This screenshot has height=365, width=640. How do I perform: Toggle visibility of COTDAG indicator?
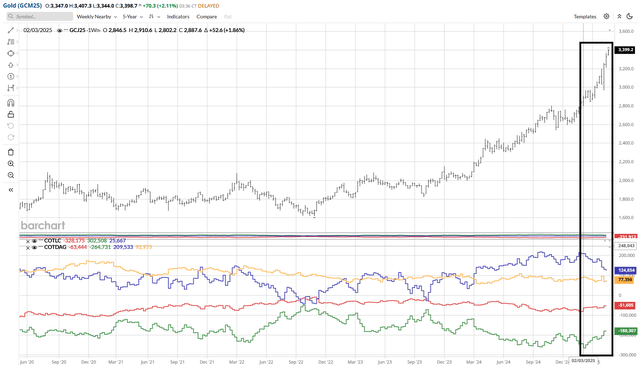[34, 247]
